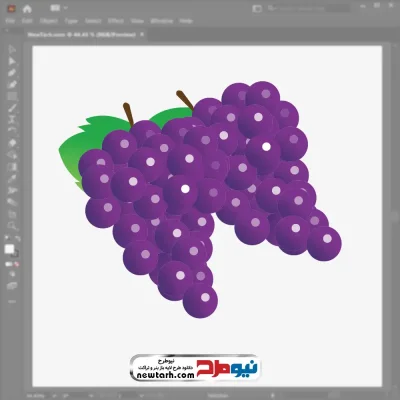
Task: Click the Illustrator app logo
Action: tap(11, 9)
